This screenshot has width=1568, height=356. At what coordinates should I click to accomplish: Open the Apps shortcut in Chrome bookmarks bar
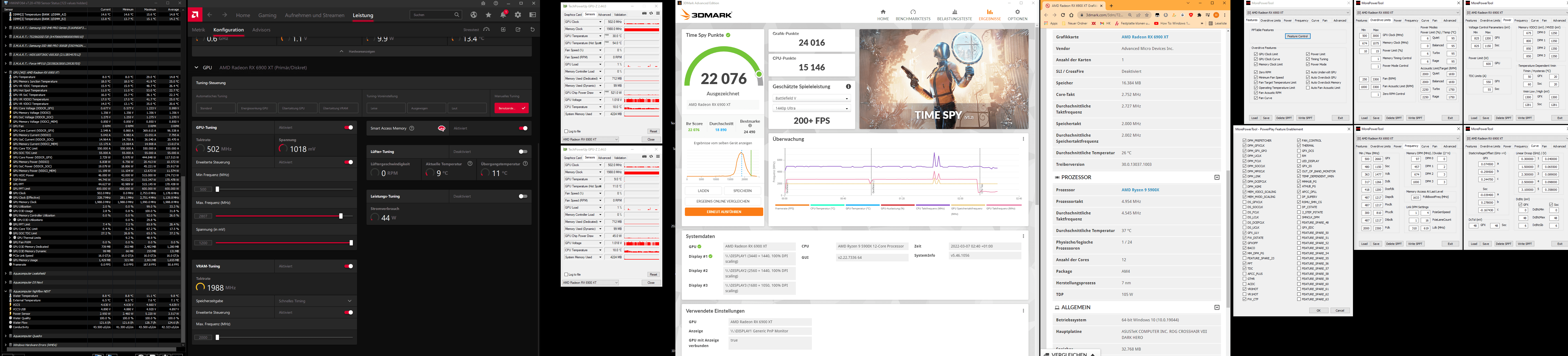[x=1051, y=23]
